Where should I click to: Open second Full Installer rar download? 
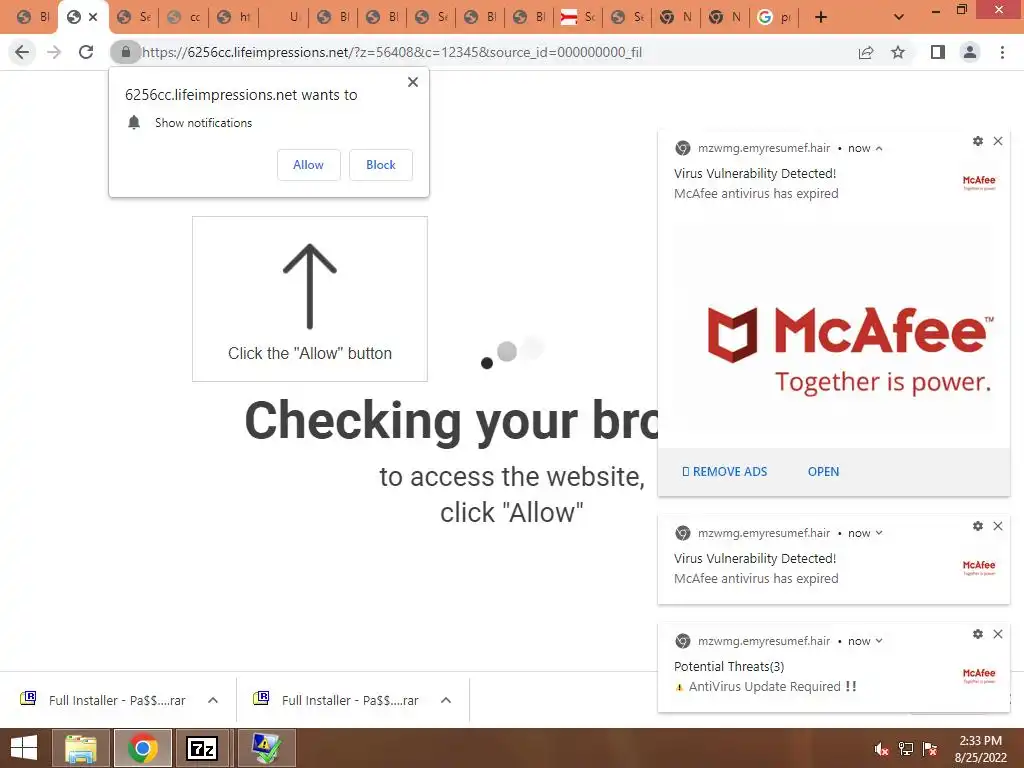pos(336,700)
